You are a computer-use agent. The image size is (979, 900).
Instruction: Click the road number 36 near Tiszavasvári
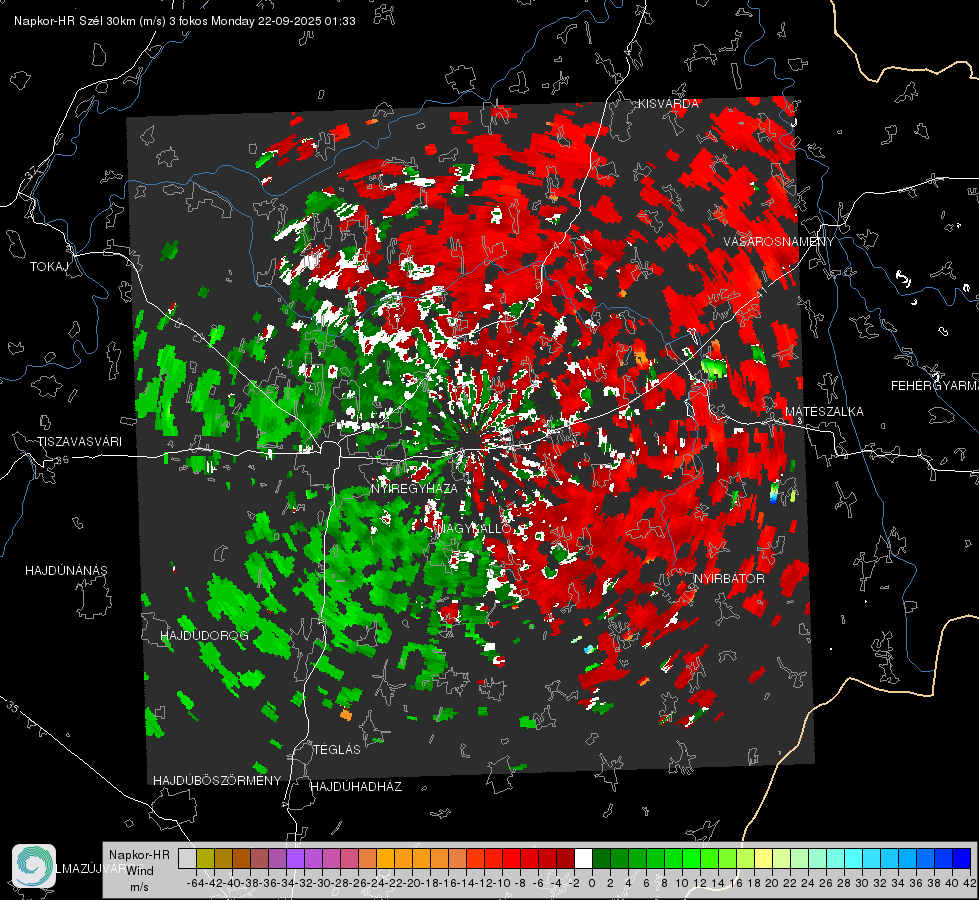pyautogui.click(x=62, y=460)
